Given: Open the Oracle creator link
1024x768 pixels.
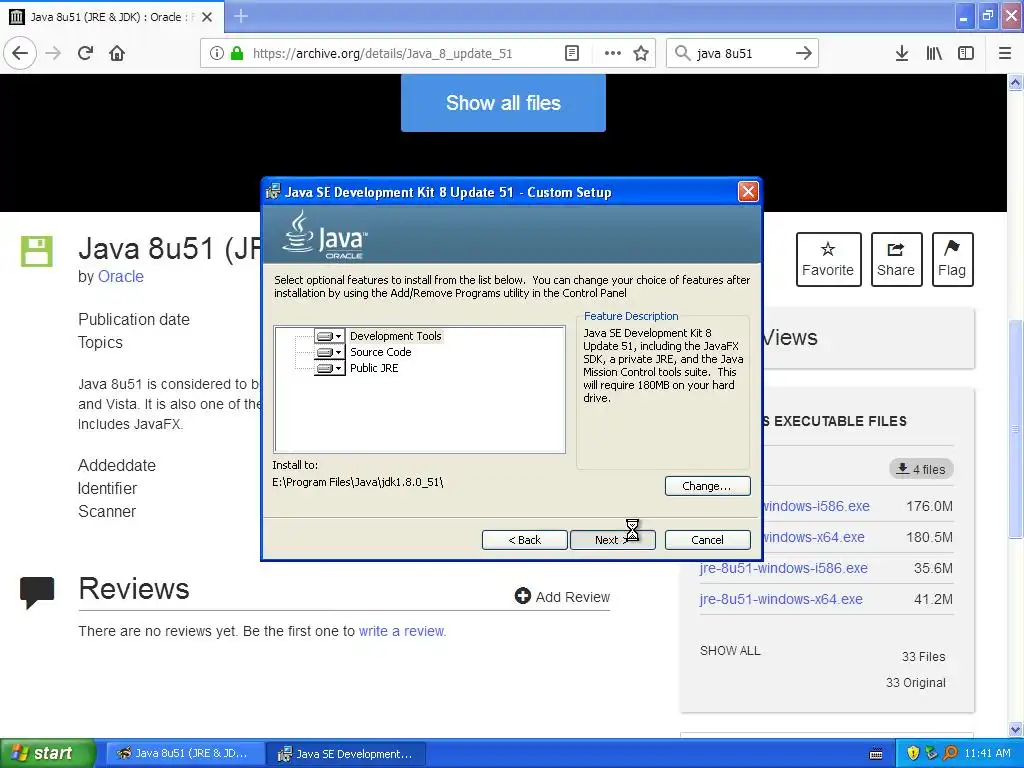Looking at the screenshot, I should coord(120,276).
